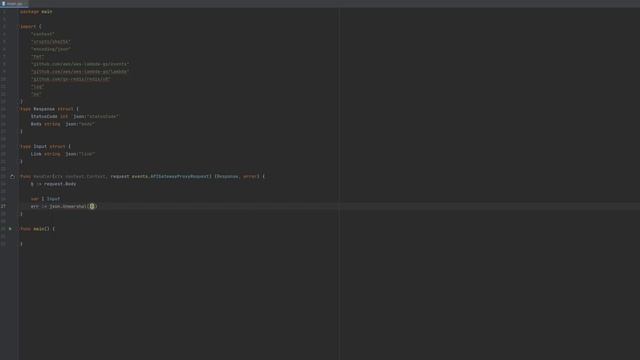Click the 'func main() {' declaration

[x=37, y=229]
